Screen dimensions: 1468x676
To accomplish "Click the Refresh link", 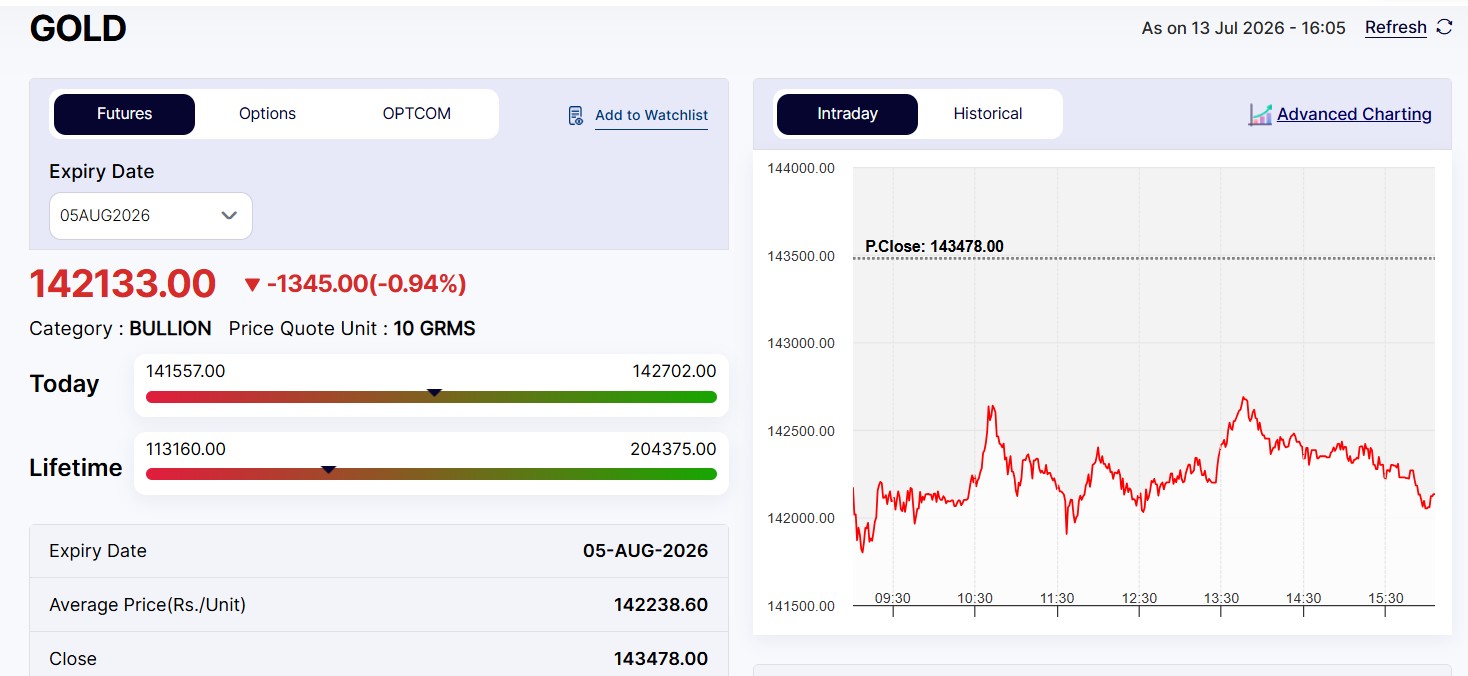I will (x=1396, y=27).
